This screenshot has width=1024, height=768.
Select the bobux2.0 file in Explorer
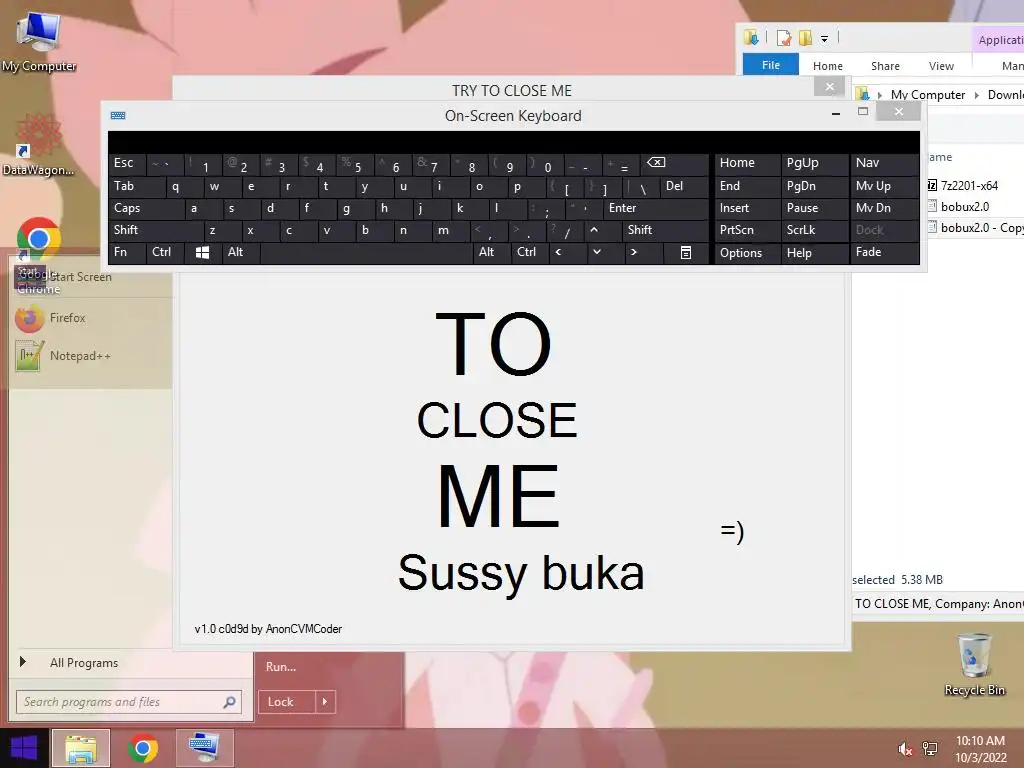(964, 207)
